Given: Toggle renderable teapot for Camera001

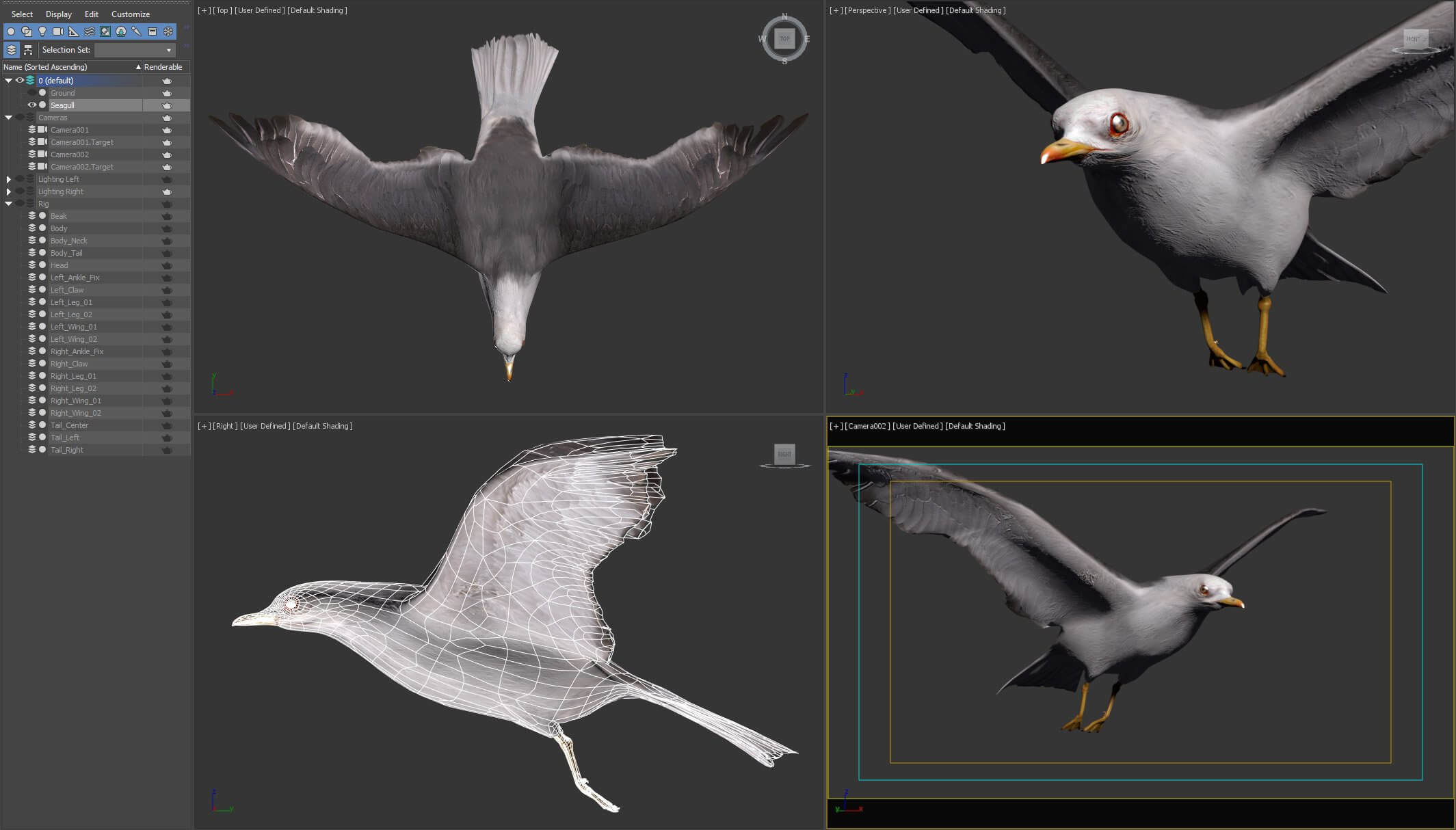Looking at the screenshot, I should point(166,130).
